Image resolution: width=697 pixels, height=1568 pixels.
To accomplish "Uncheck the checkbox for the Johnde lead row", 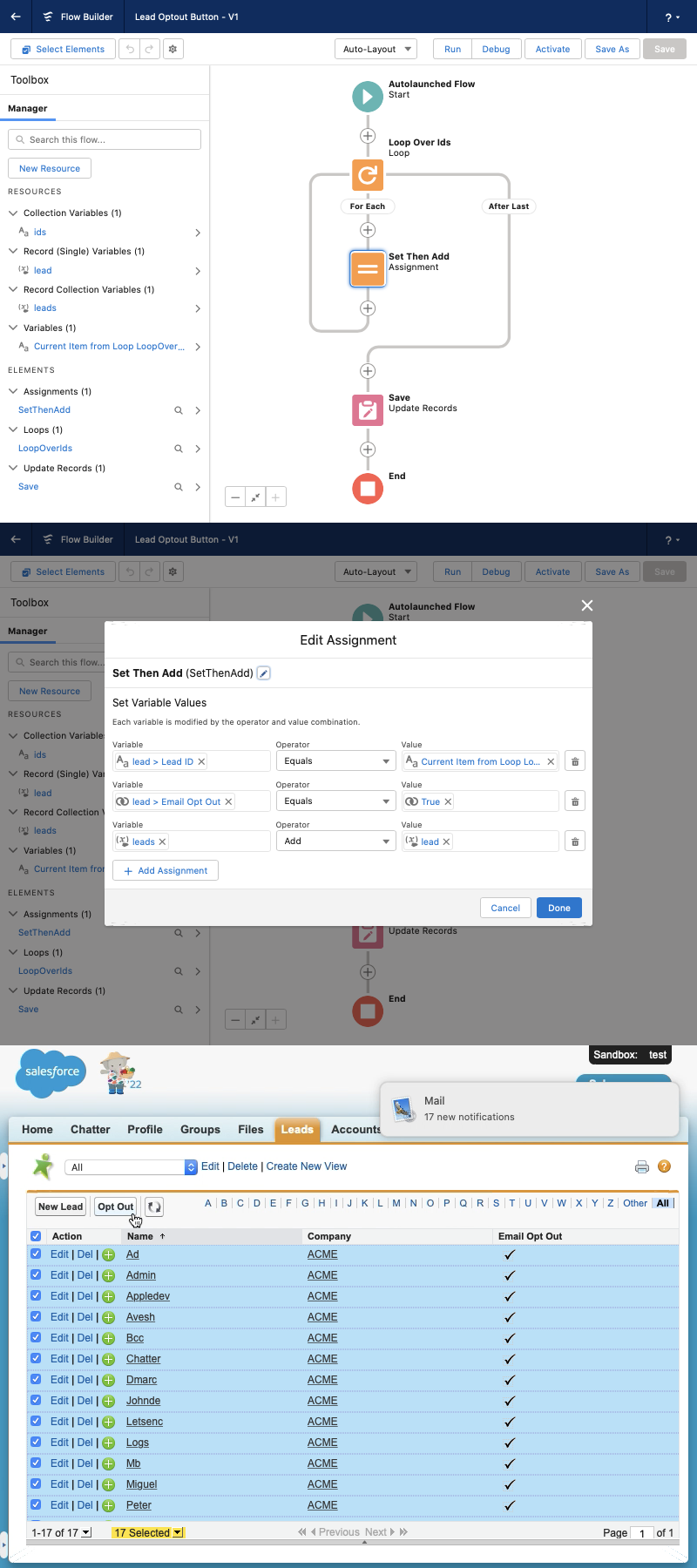I will pos(36,1401).
